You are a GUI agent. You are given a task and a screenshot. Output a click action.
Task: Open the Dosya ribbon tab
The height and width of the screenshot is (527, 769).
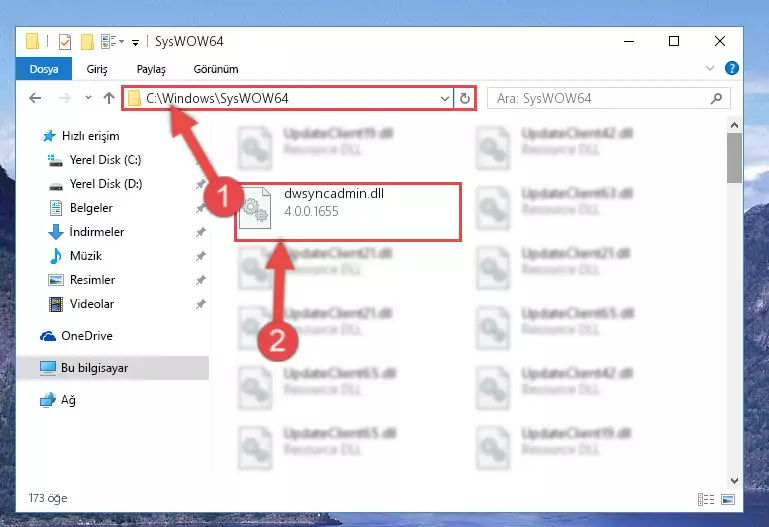pos(44,69)
